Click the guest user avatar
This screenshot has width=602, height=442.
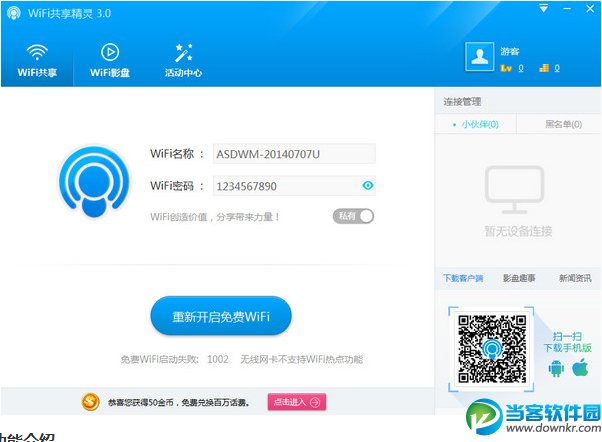coord(480,57)
